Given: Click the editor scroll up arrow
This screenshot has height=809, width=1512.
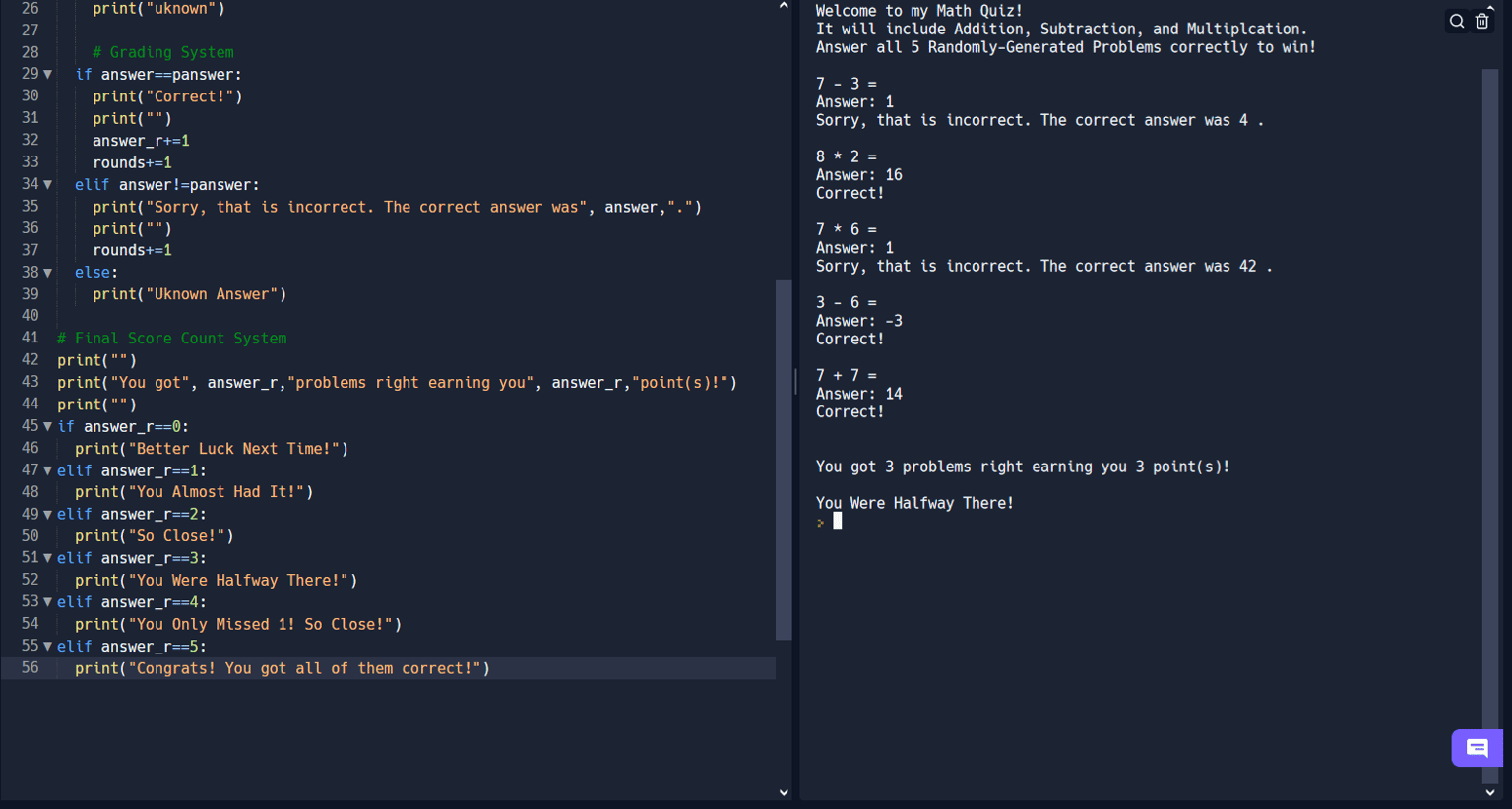Looking at the screenshot, I should pos(784,6).
